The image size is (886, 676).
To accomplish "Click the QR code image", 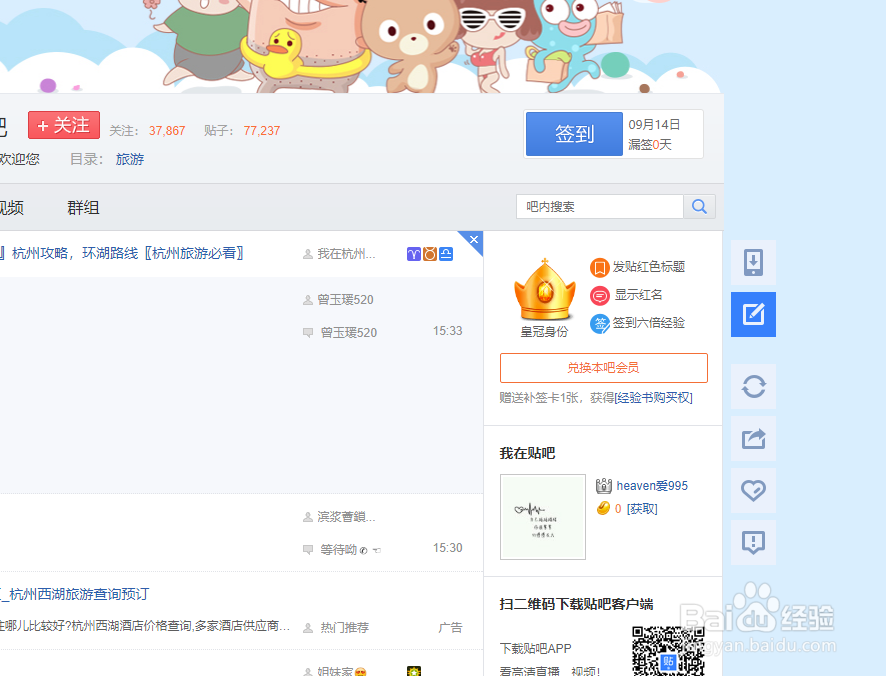I will [668, 651].
